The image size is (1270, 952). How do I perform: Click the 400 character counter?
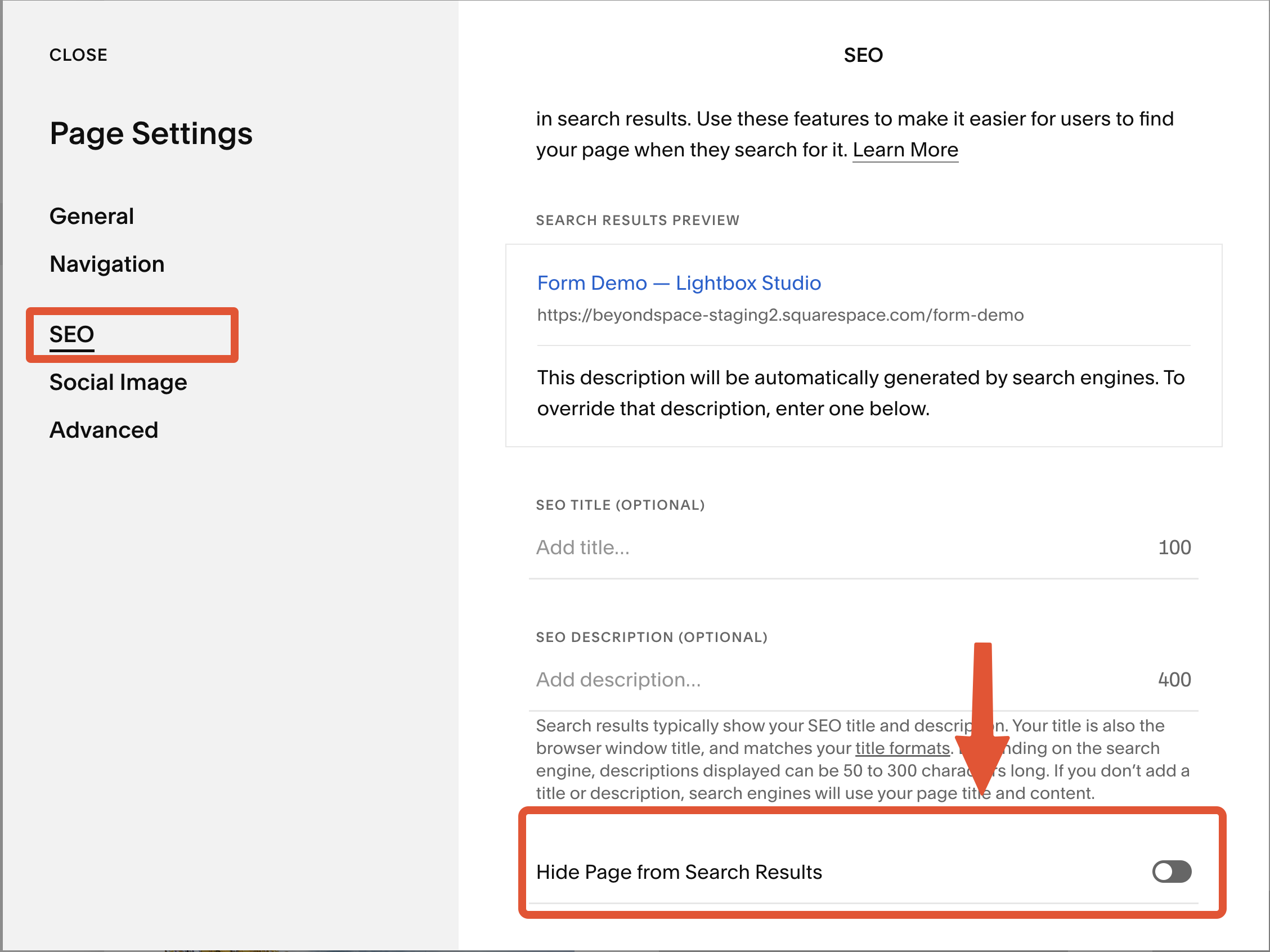[x=1175, y=680]
